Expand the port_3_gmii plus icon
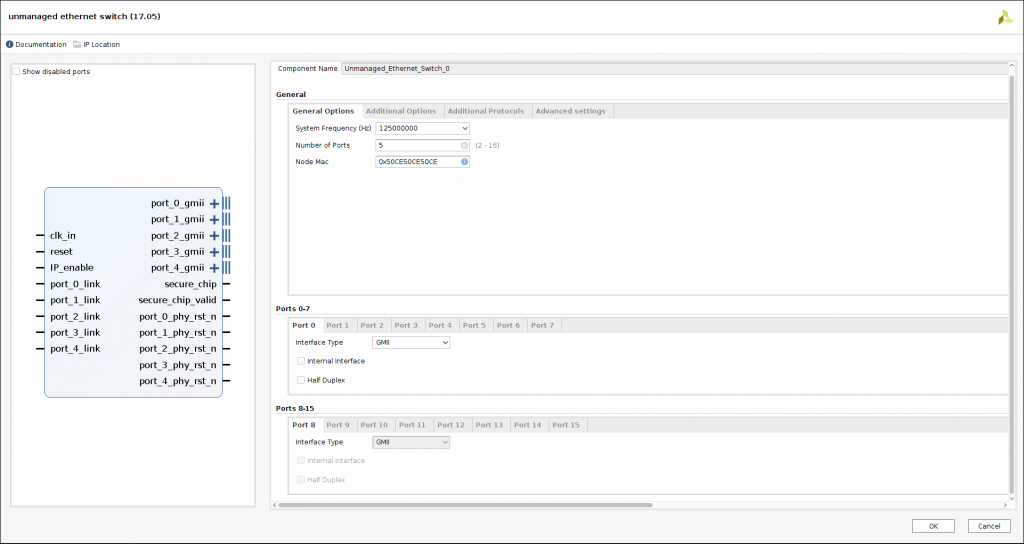 [x=214, y=252]
